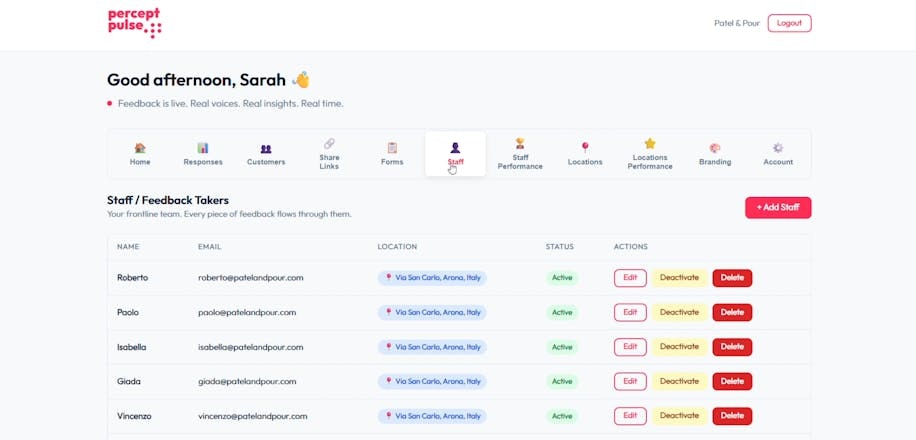Go to the Customers tab label
The height and width of the screenshot is (440, 916).
[x=266, y=162]
